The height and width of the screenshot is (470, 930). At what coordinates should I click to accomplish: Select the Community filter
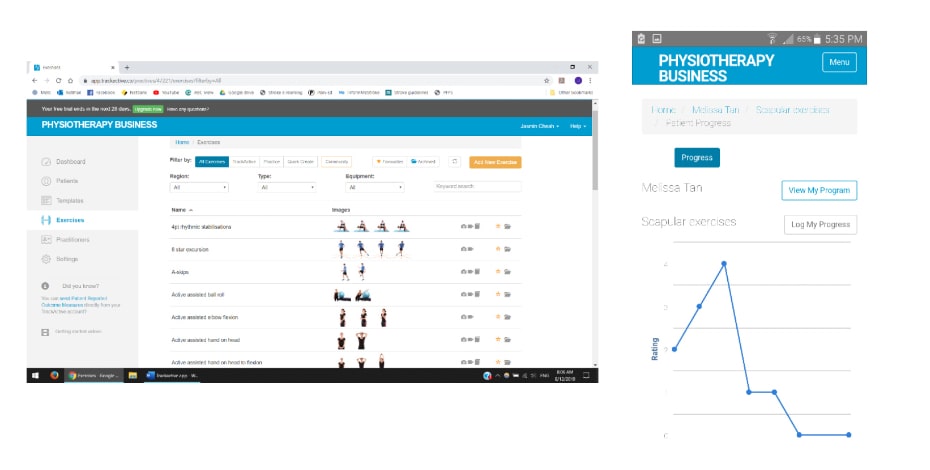(x=336, y=161)
